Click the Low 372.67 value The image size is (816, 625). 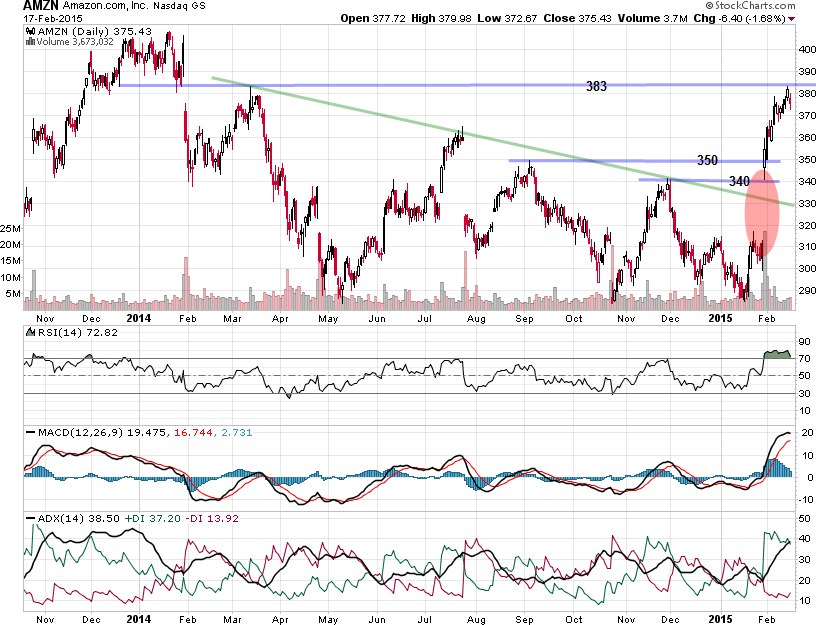[x=507, y=18]
